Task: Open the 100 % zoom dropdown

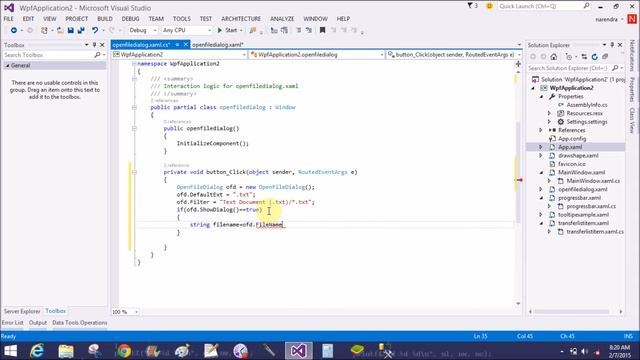Action: point(125,312)
